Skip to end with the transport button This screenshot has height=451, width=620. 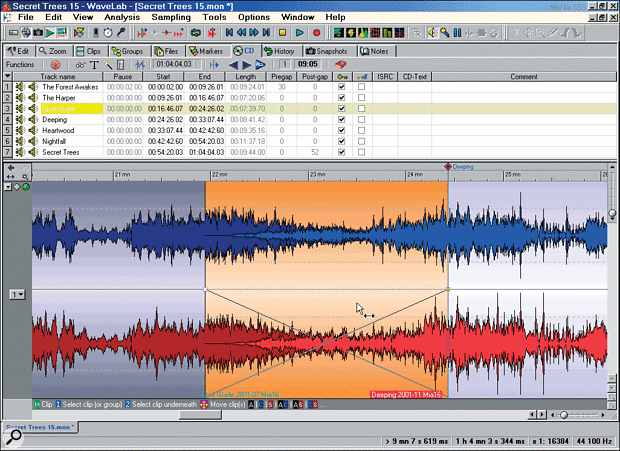click(267, 32)
